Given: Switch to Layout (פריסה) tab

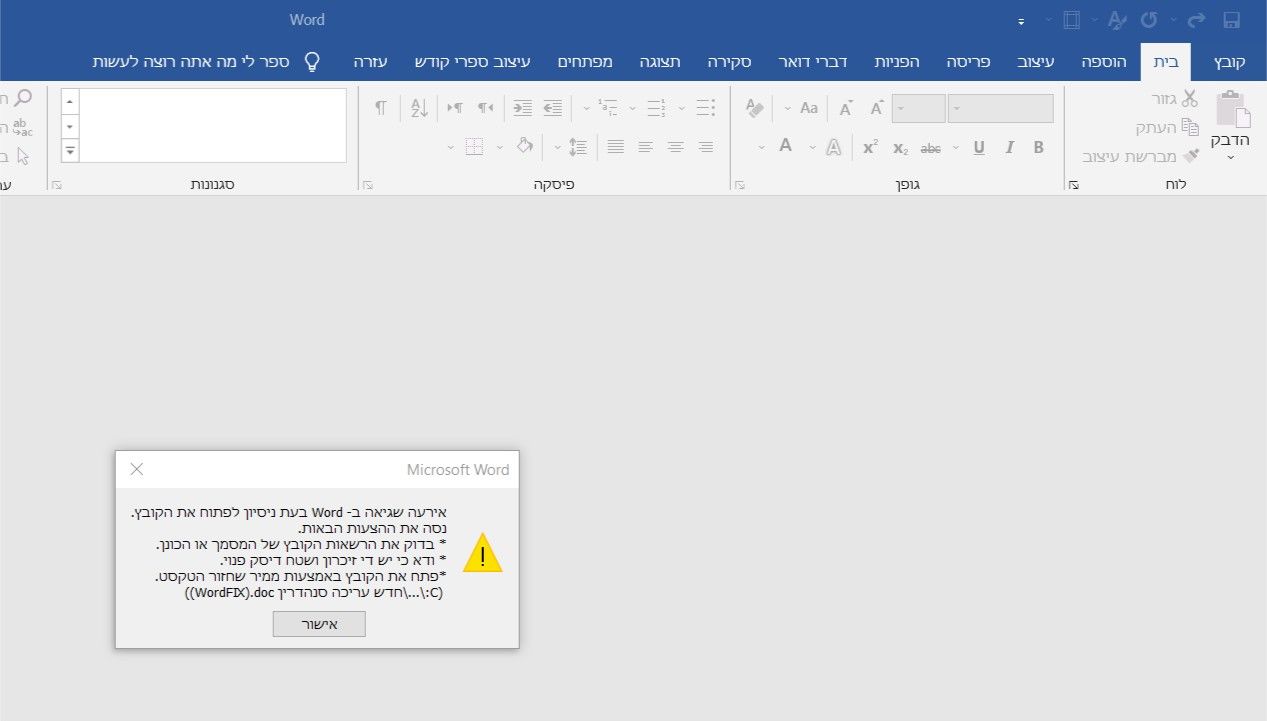Looking at the screenshot, I should pyautogui.click(x=968, y=61).
